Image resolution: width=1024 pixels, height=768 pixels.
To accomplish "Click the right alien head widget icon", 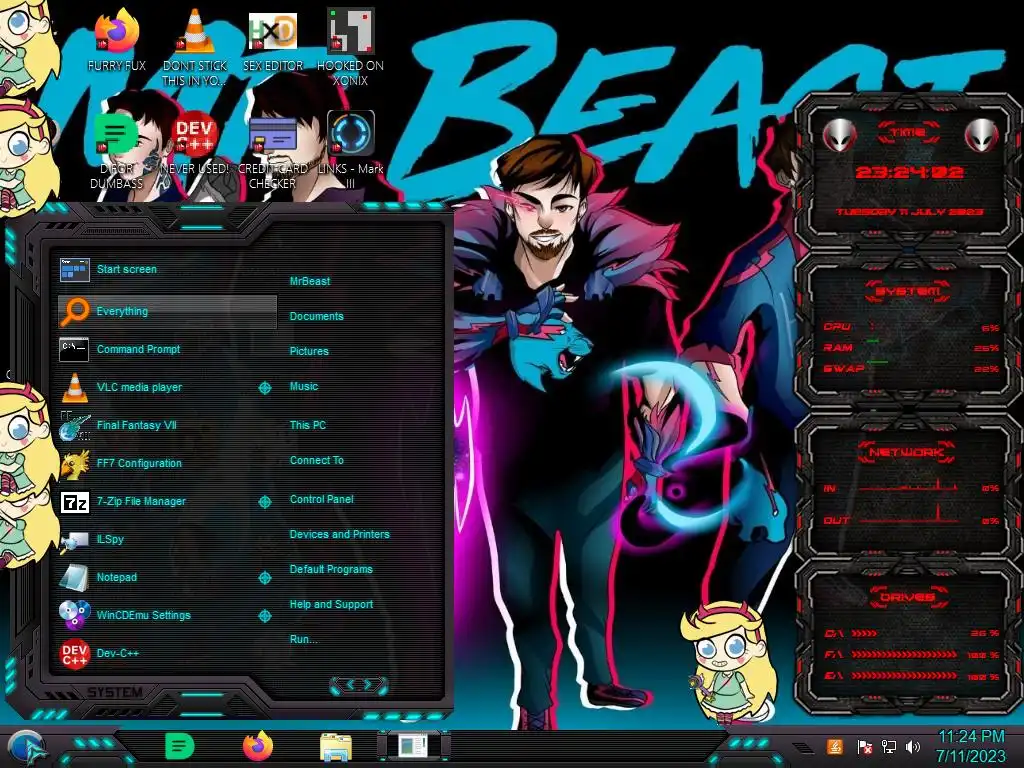I will (982, 136).
